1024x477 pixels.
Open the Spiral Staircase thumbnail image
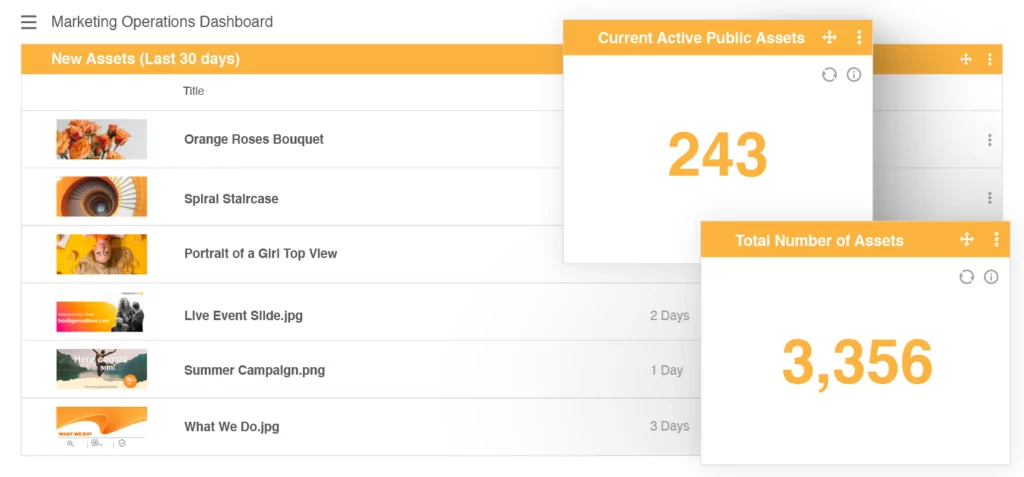[x=101, y=197]
